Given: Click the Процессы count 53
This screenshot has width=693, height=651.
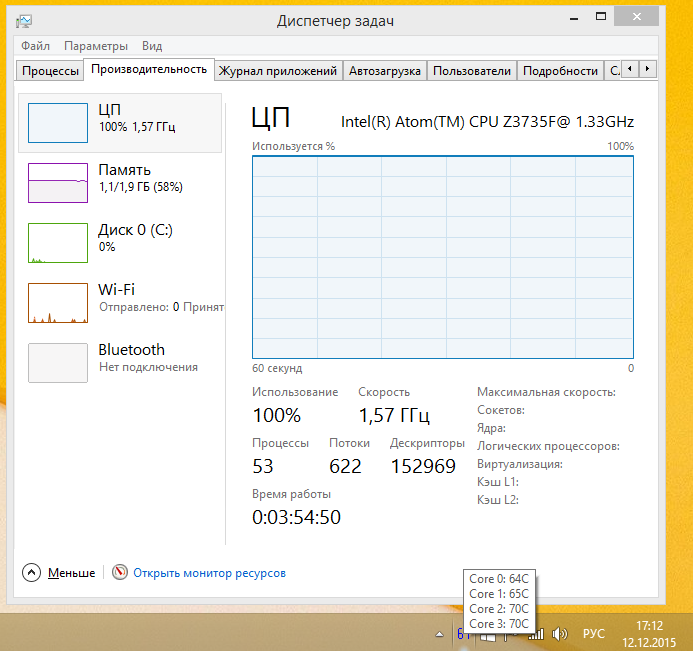Looking at the screenshot, I should (263, 466).
